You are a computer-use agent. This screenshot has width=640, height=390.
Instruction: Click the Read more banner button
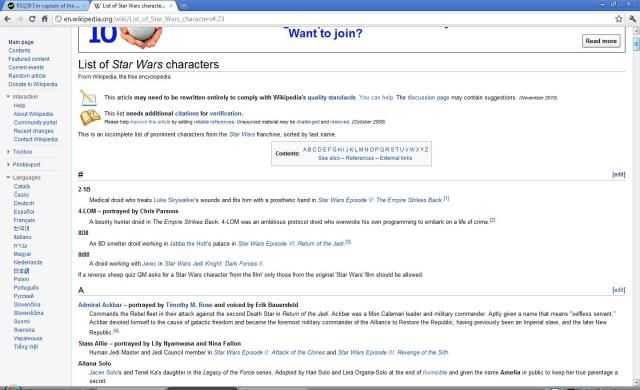(x=601, y=41)
